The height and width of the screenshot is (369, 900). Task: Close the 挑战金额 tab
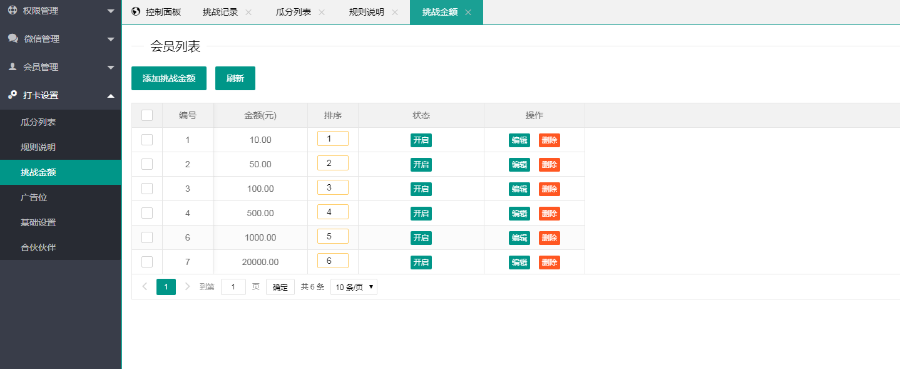point(468,12)
